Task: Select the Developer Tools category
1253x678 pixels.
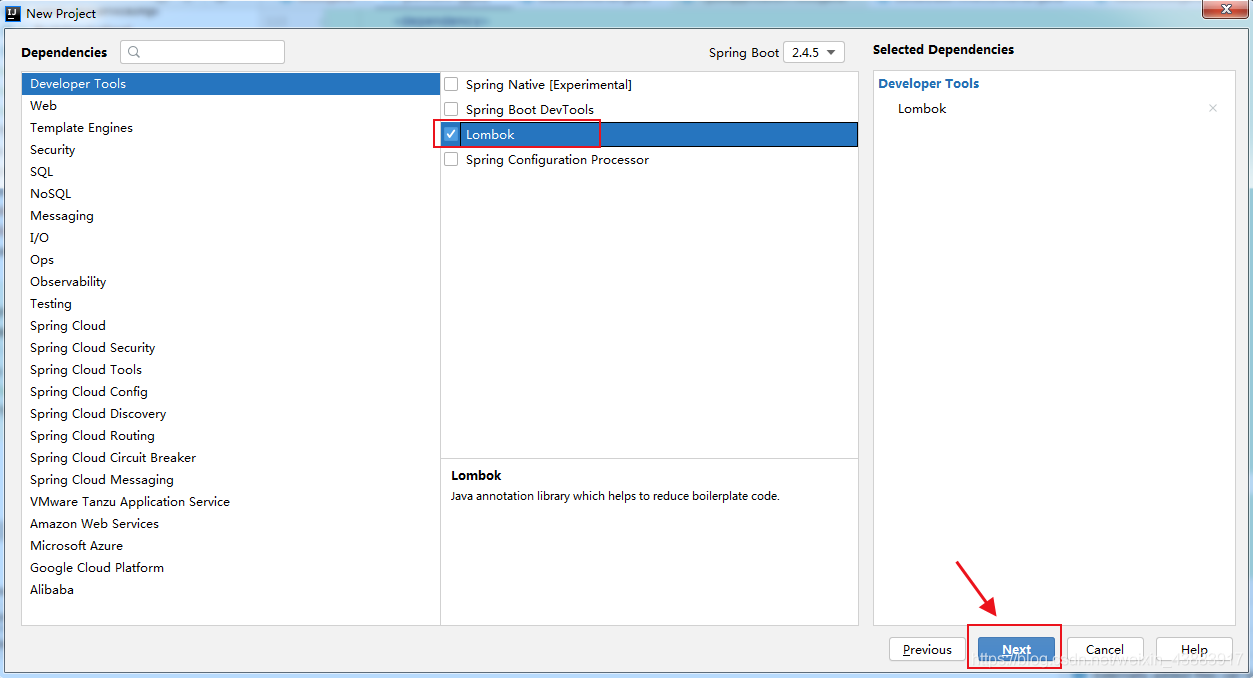Action: (230, 84)
